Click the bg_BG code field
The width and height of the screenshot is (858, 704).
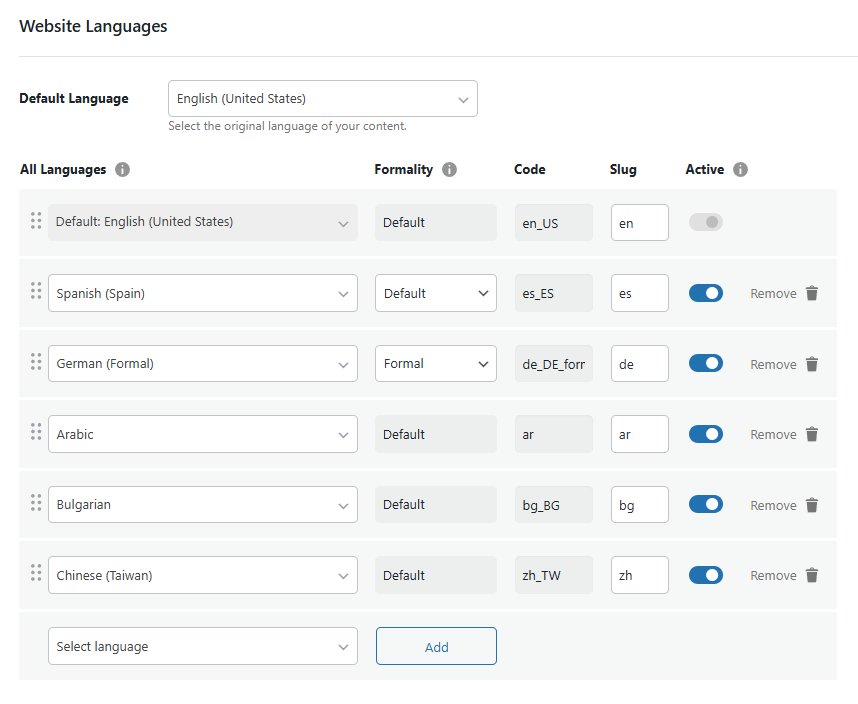coord(554,505)
